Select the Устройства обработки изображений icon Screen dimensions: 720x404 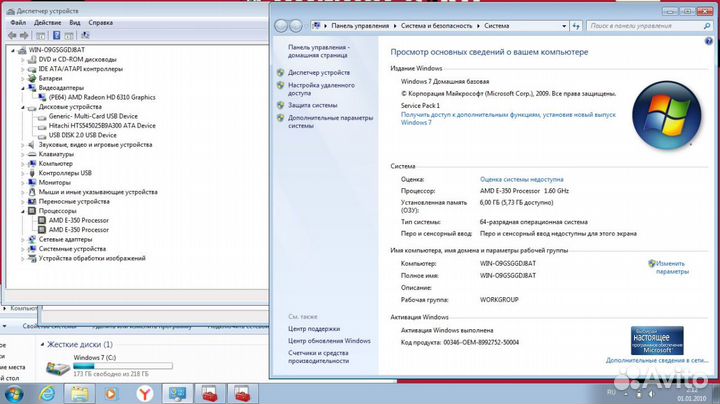coord(32,258)
